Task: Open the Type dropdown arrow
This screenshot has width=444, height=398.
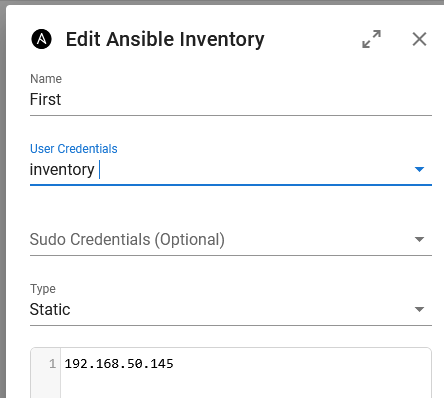Action: (419, 309)
